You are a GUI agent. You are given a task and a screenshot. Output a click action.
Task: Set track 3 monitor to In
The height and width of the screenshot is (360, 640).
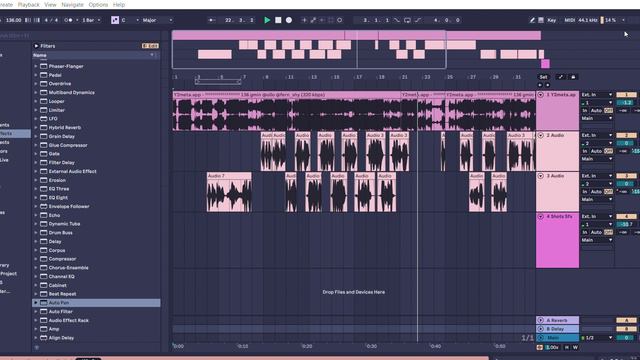[585, 192]
